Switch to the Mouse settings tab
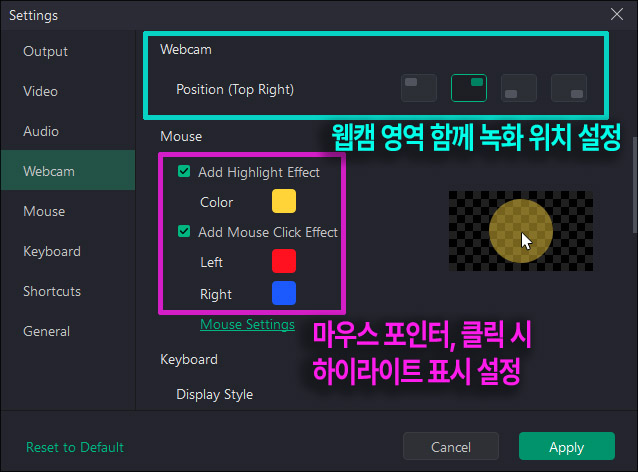Image resolution: width=638 pixels, height=472 pixels. point(68,211)
